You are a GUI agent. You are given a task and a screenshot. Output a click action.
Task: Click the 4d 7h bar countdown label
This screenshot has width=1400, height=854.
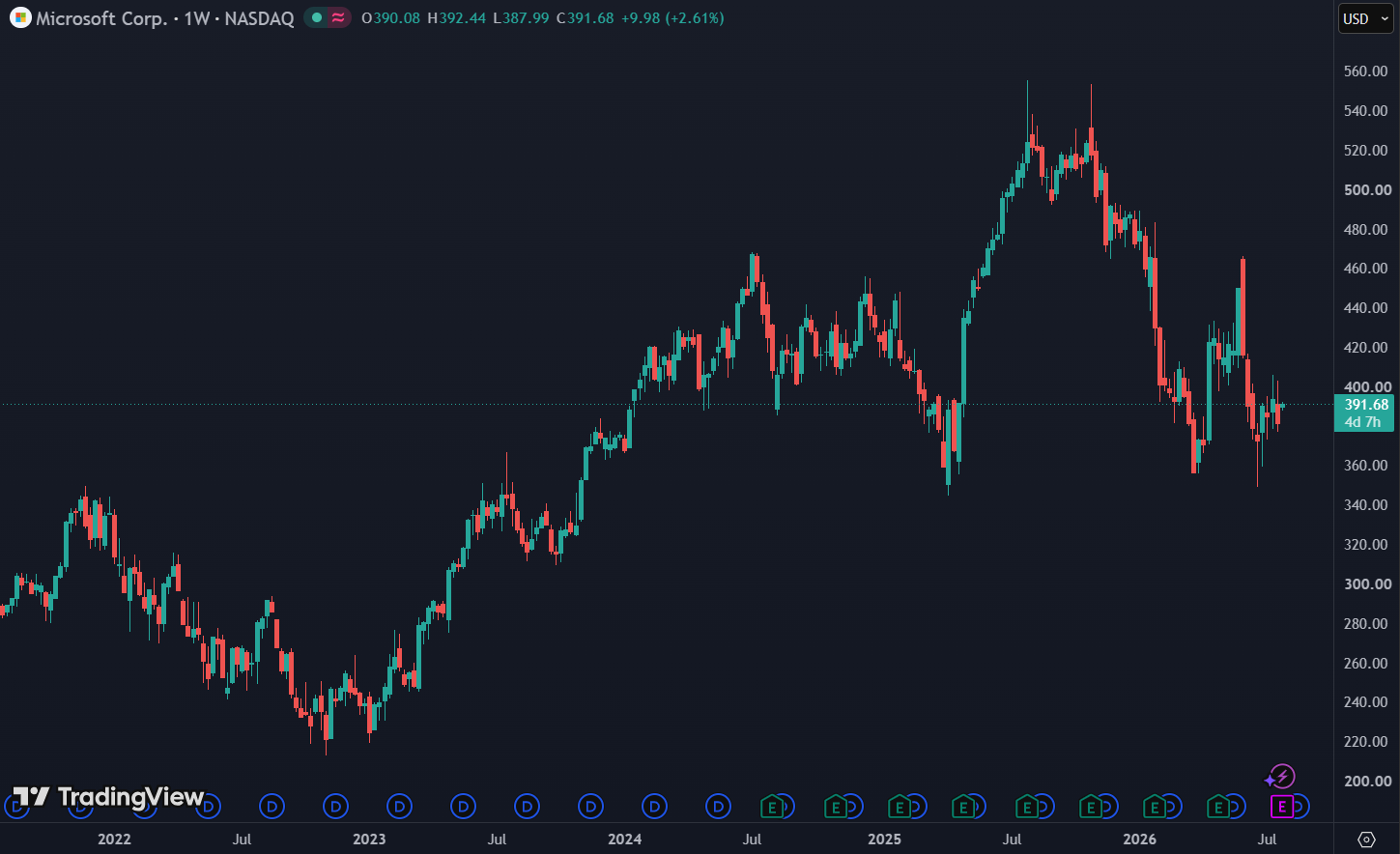[1362, 422]
